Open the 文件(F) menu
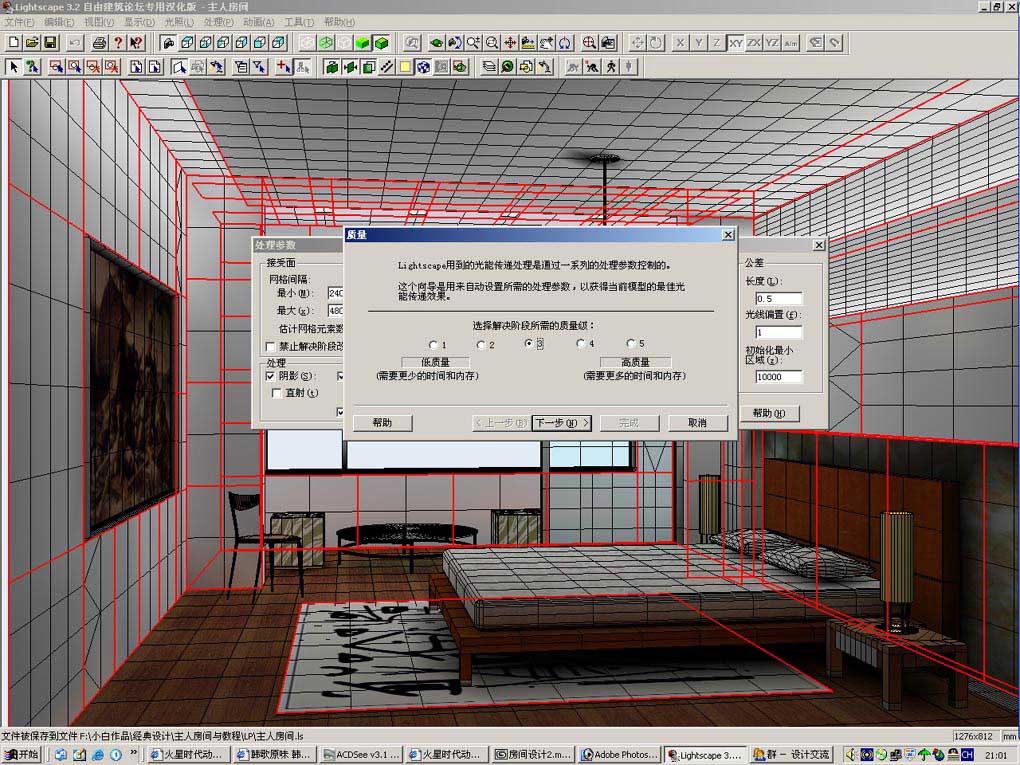This screenshot has width=1020, height=765. [x=19, y=22]
